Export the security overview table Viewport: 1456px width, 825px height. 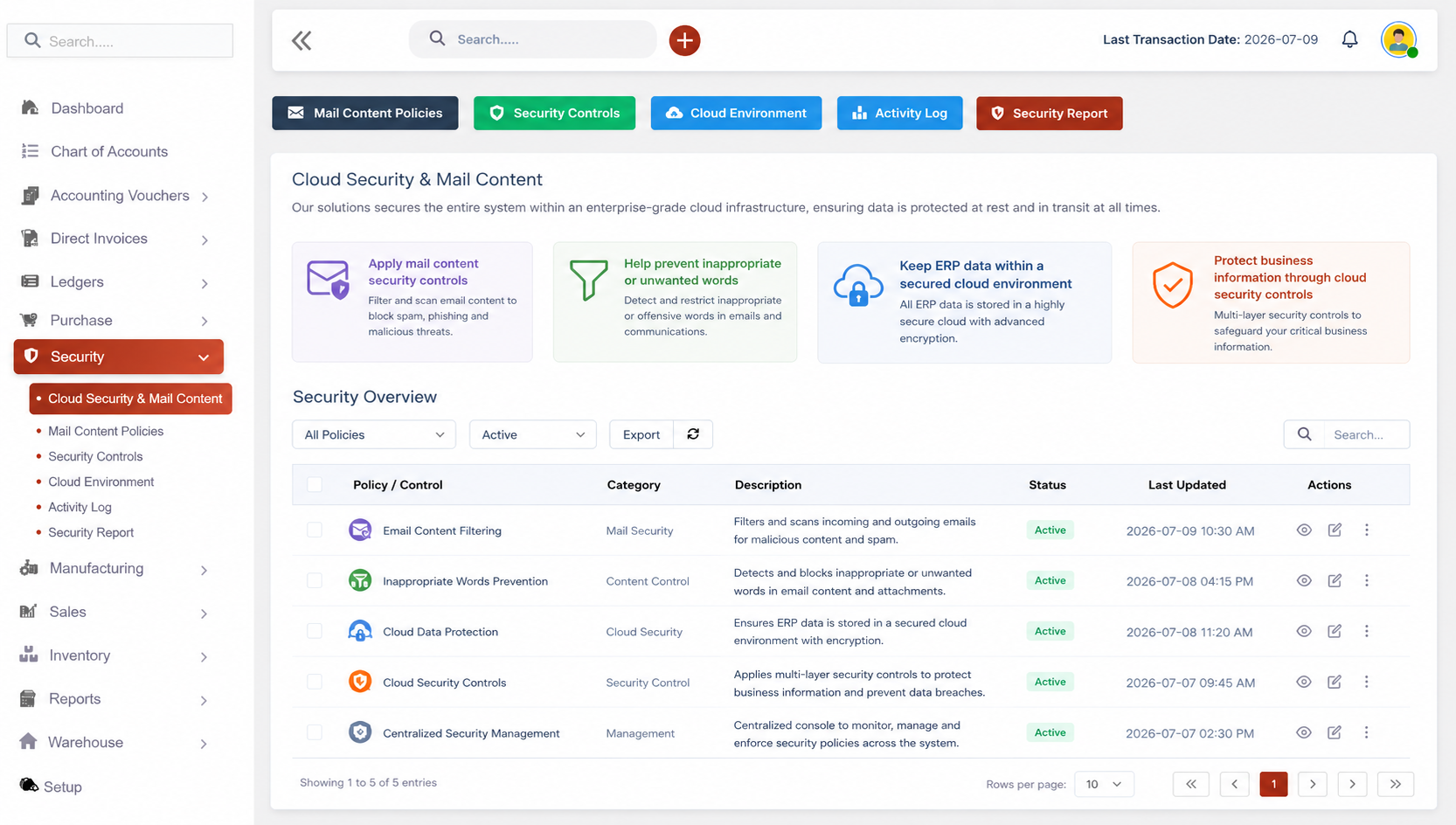point(641,434)
